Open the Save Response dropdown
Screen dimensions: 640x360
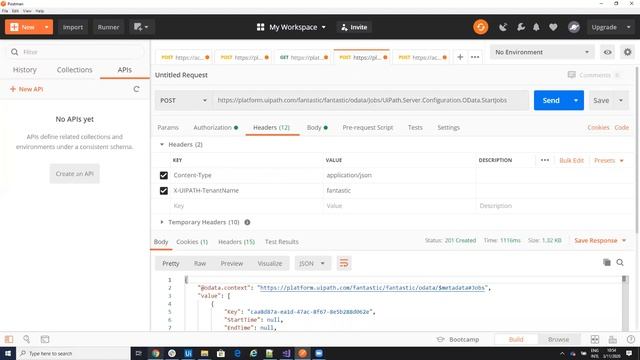[x=600, y=240]
